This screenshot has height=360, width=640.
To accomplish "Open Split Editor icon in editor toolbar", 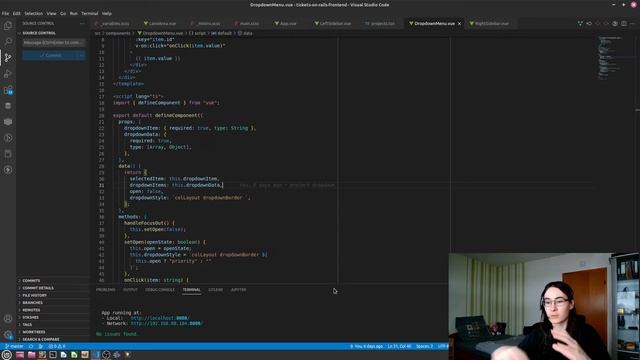I will [624, 24].
